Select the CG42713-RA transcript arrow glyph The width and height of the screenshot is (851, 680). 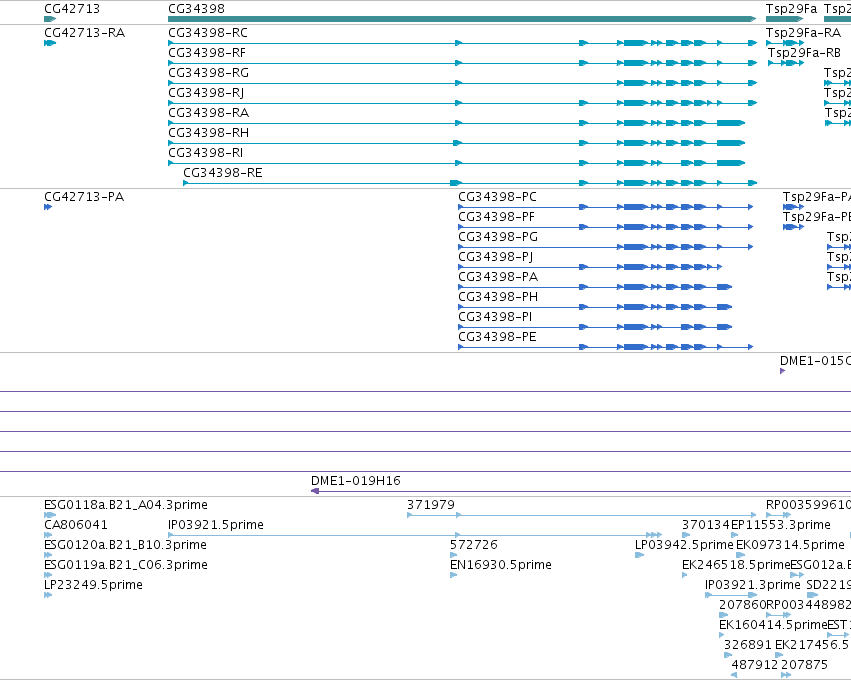tap(50, 43)
